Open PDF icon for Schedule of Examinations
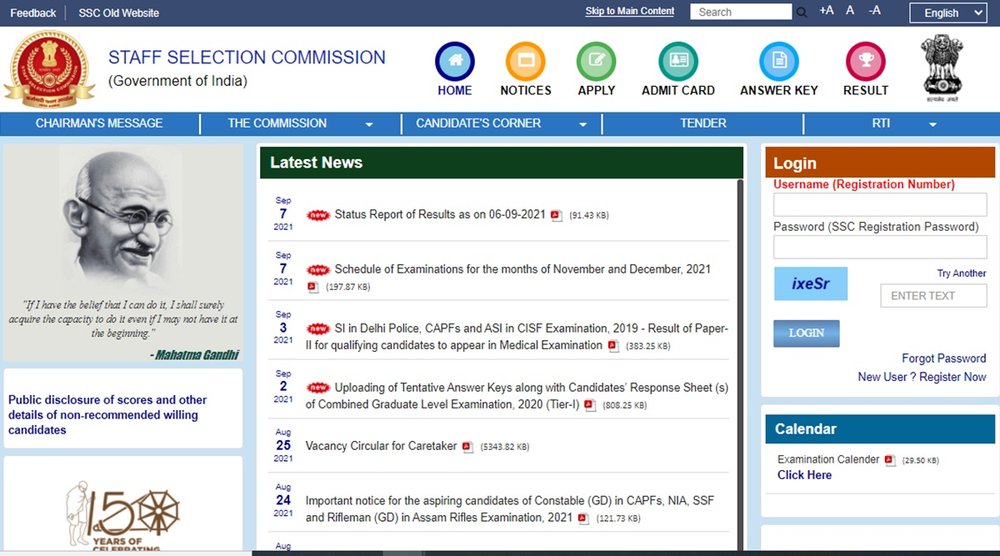Screen dimensions: 1000x556 point(312,287)
